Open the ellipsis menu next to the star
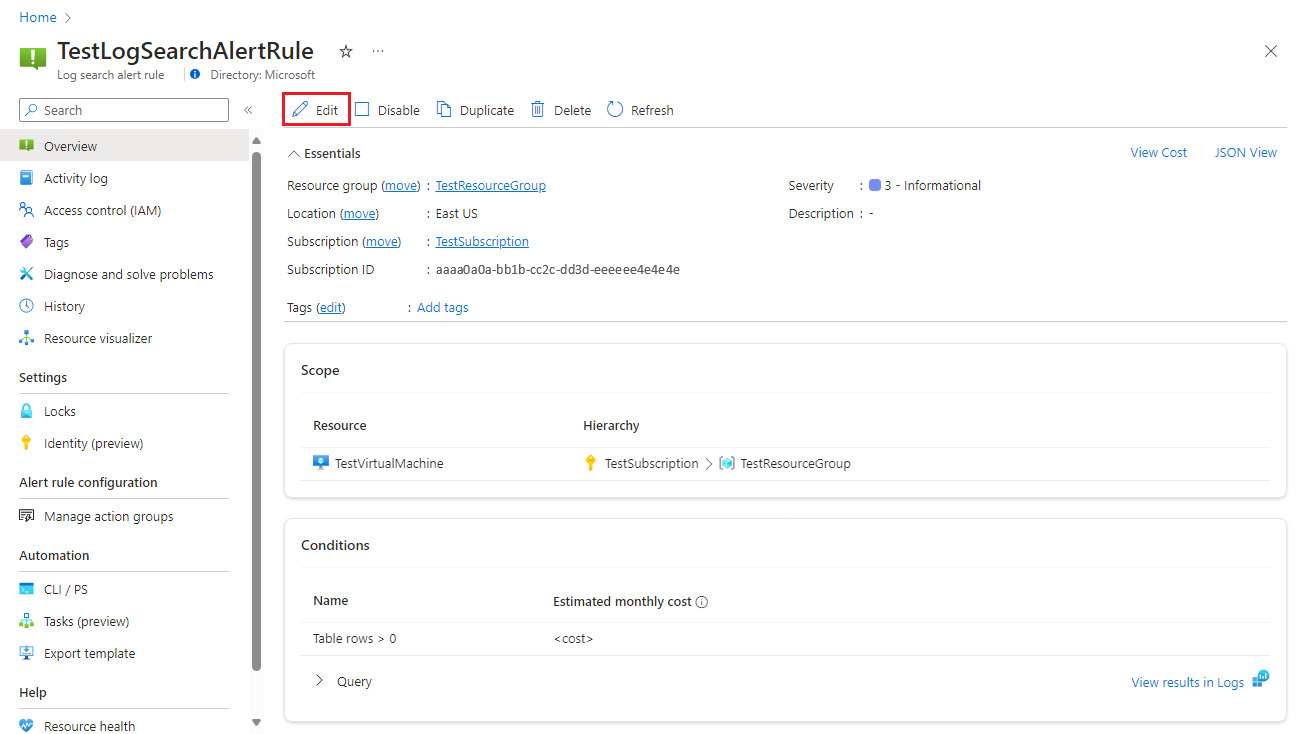Image resolution: width=1307 pixels, height=734 pixels. (378, 50)
